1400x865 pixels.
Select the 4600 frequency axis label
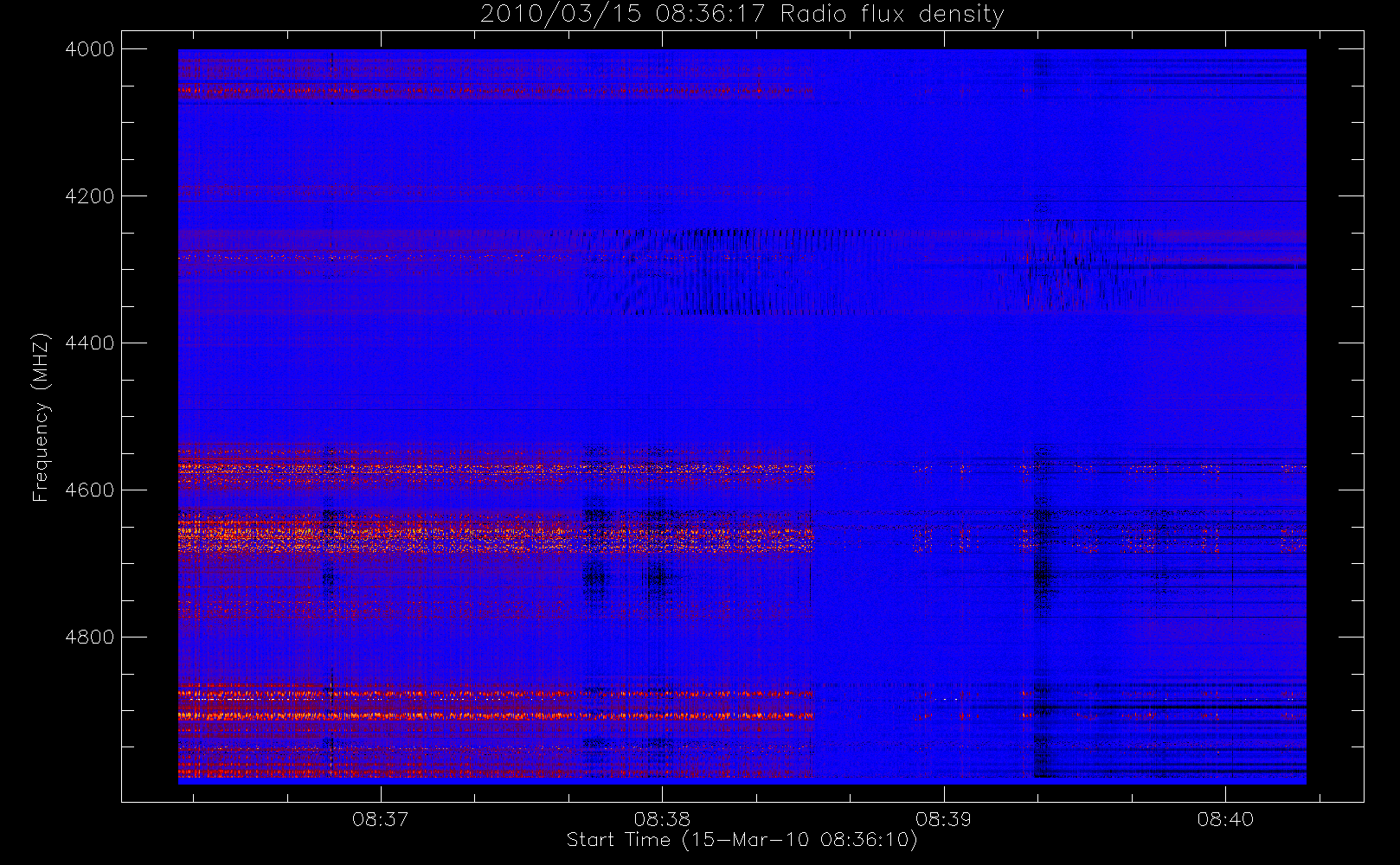[x=90, y=490]
